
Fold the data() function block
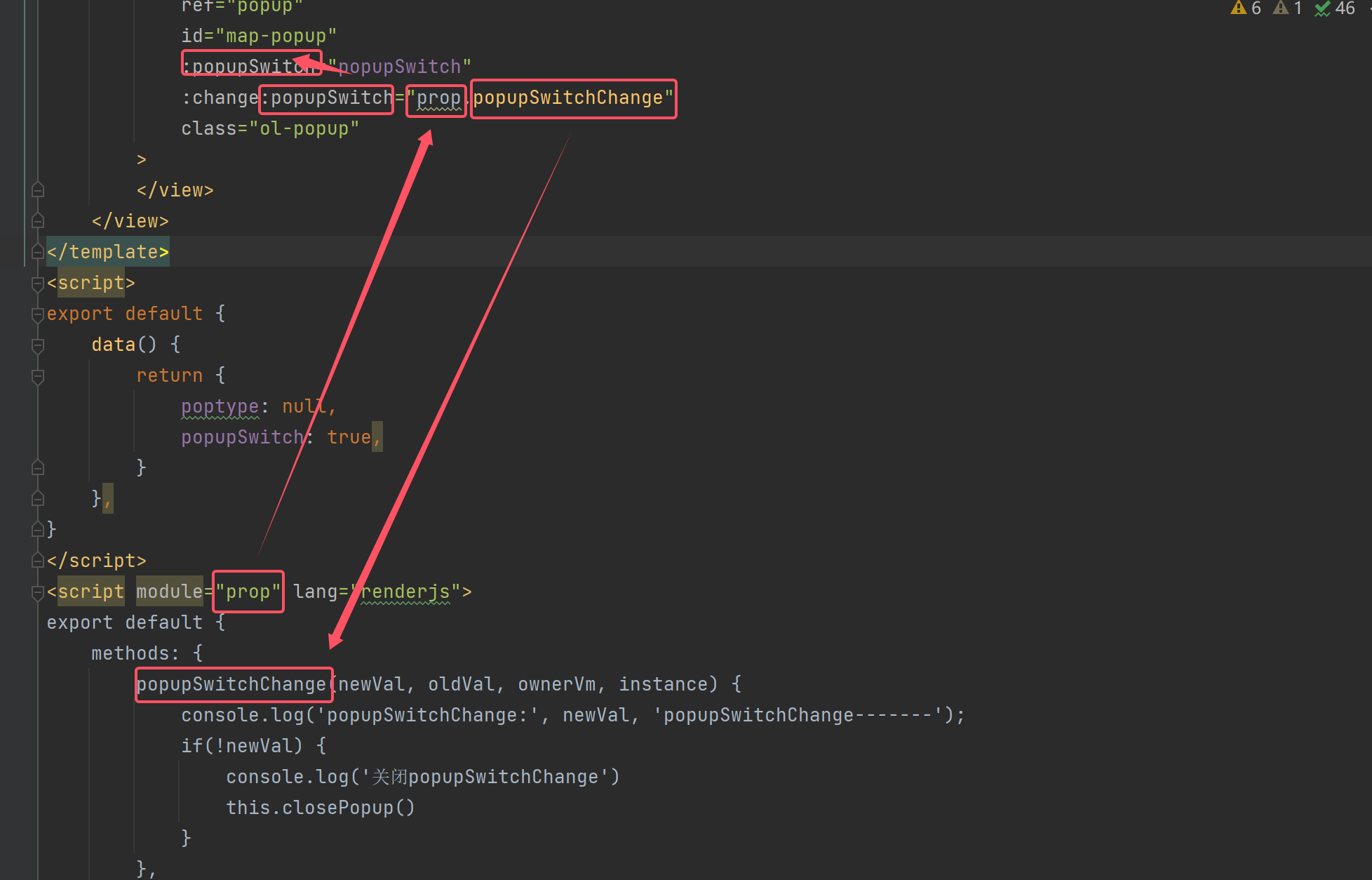38,345
